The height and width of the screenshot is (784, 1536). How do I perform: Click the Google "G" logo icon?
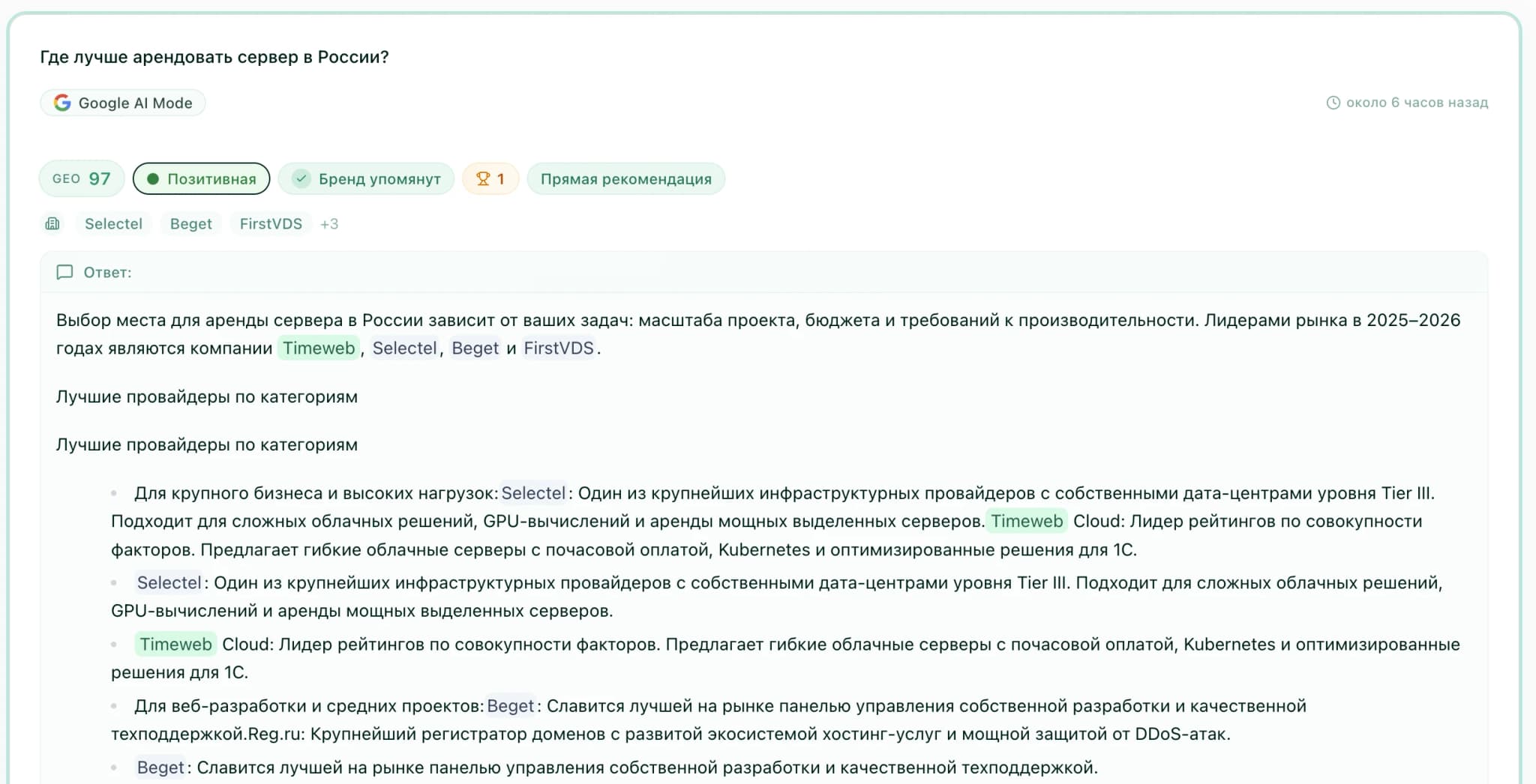click(x=63, y=103)
